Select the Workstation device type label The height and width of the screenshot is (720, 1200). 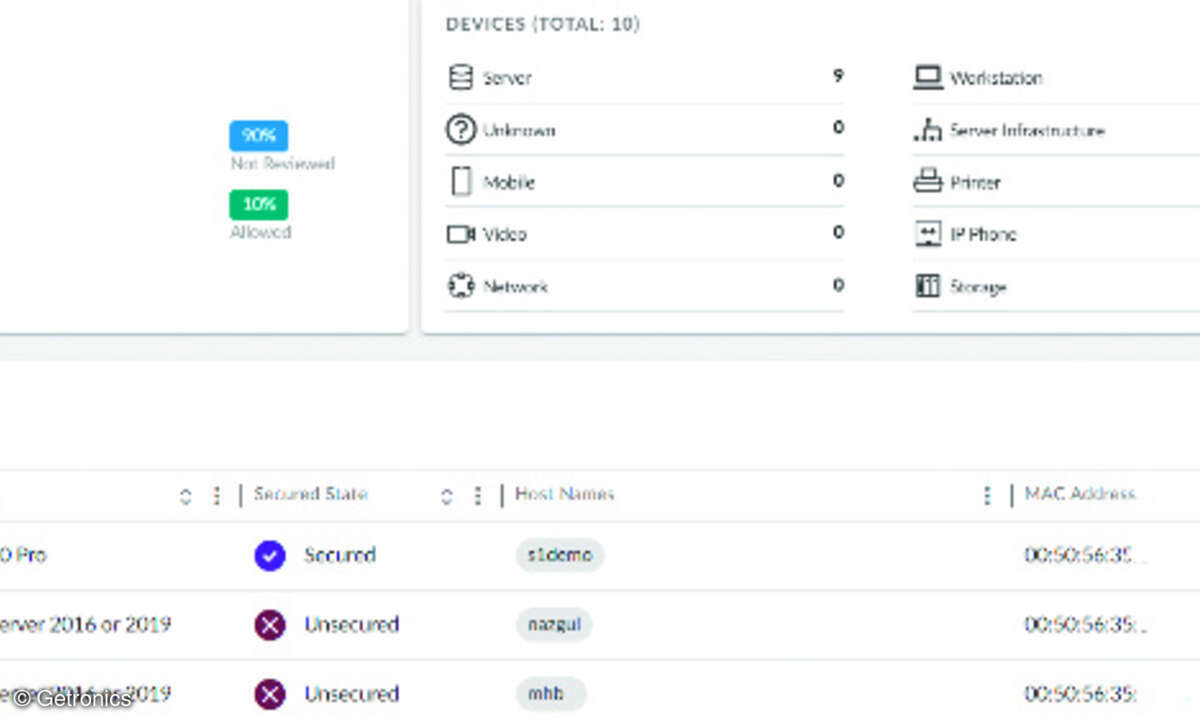996,78
